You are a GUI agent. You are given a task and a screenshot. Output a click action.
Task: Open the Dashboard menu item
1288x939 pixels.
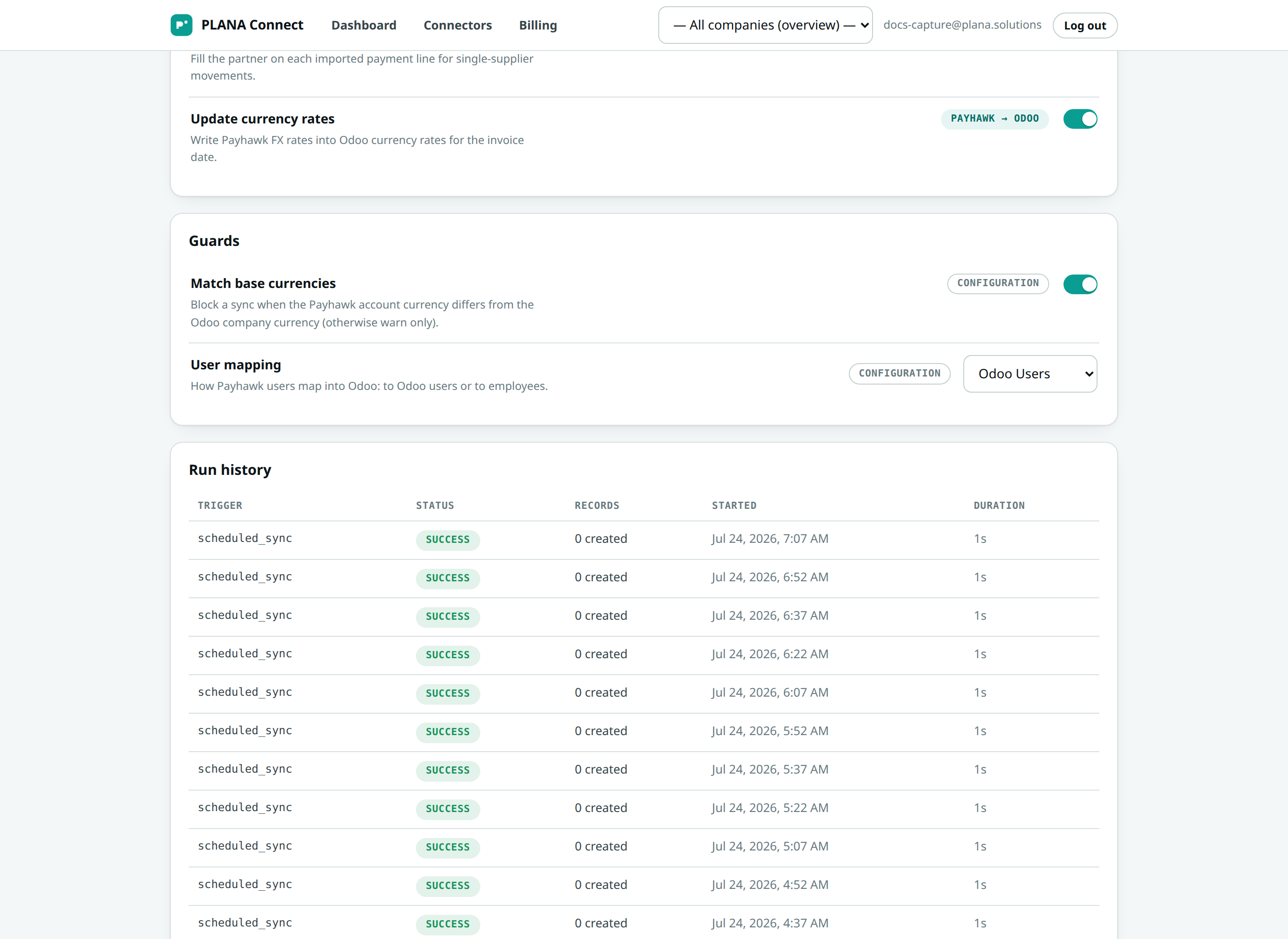tap(364, 25)
